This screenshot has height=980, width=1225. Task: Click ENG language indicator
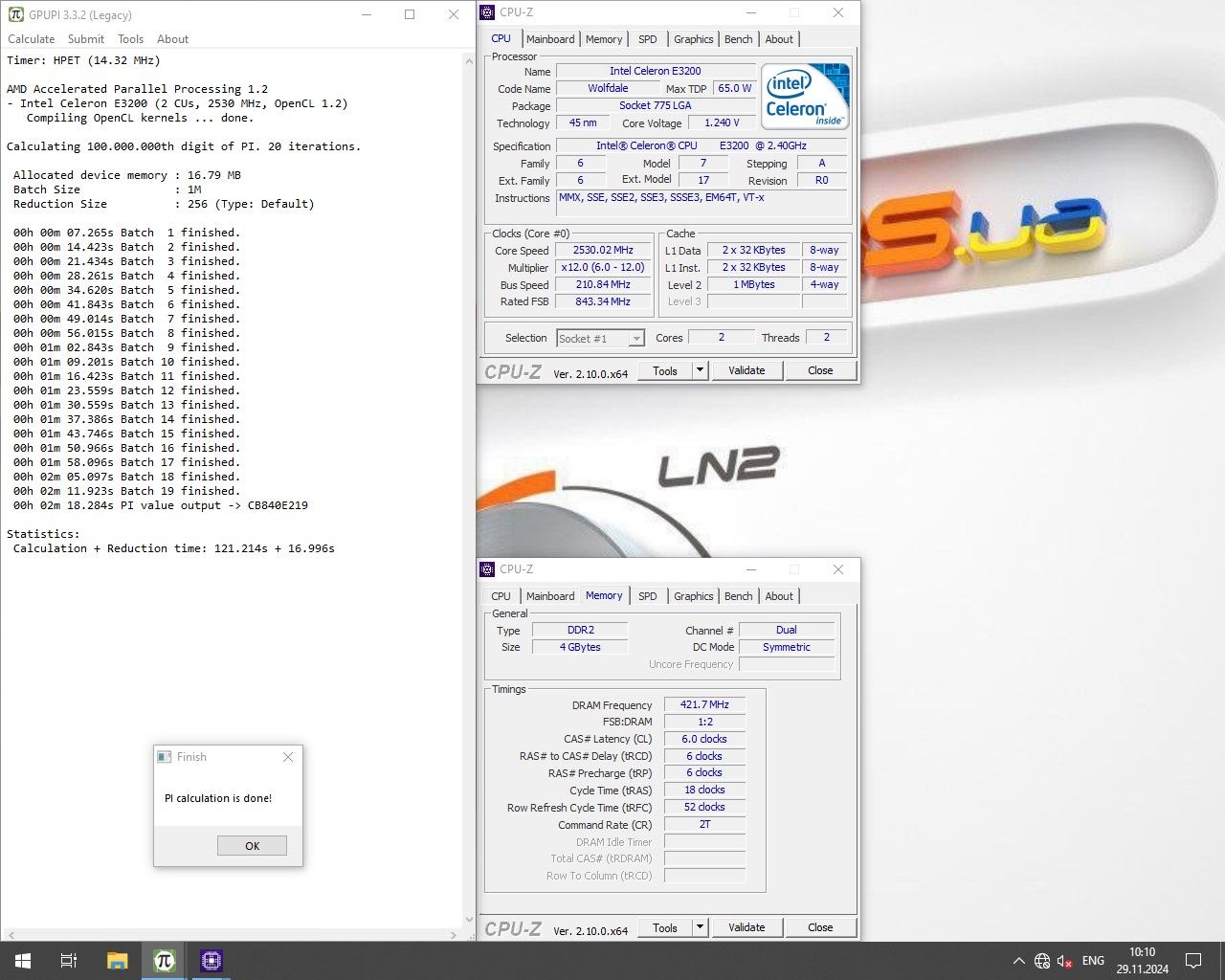click(1093, 961)
